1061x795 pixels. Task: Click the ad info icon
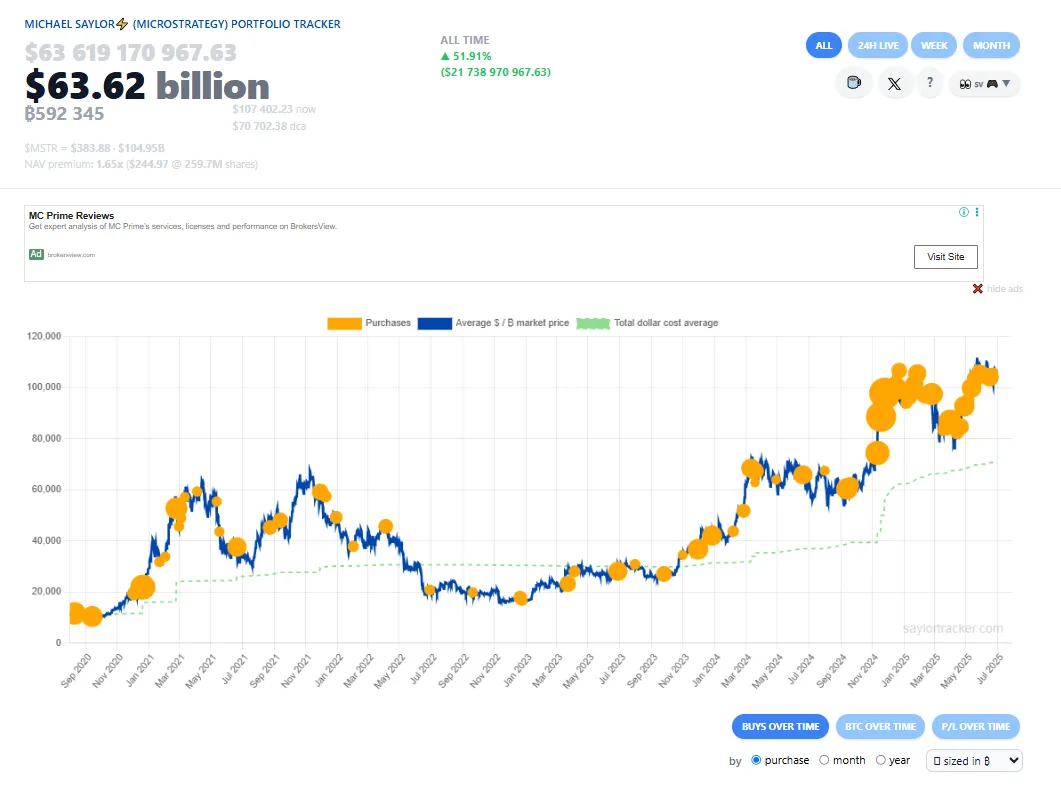[964, 212]
